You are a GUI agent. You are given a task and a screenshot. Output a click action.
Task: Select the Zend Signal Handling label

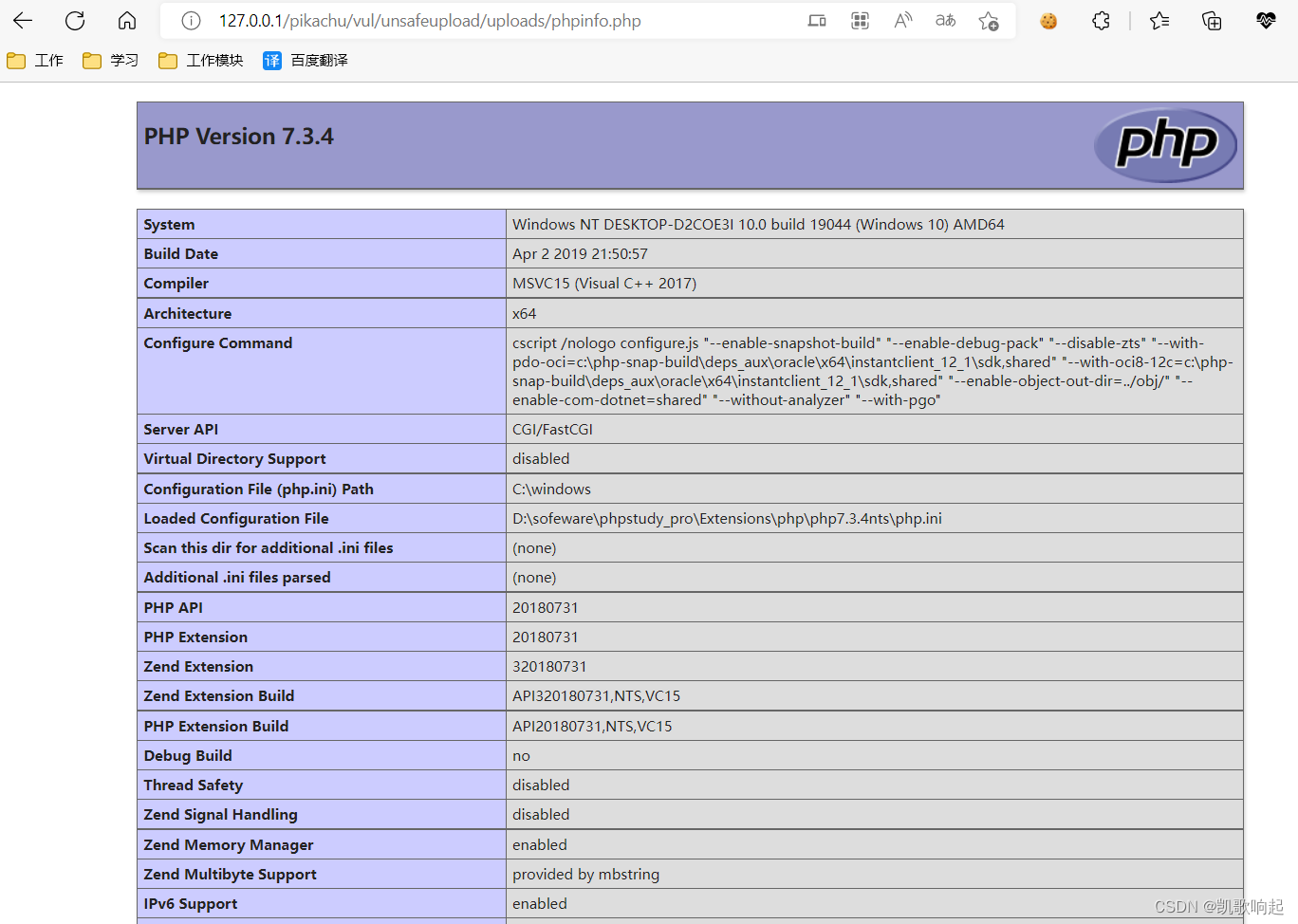(220, 815)
